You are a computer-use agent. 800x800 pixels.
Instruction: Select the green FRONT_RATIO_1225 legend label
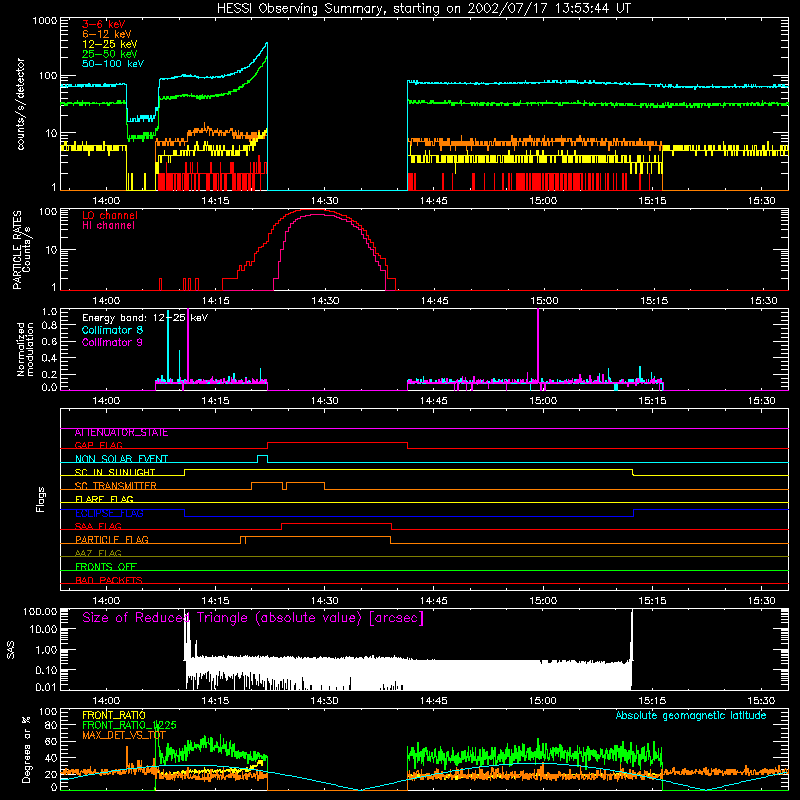coord(129,725)
